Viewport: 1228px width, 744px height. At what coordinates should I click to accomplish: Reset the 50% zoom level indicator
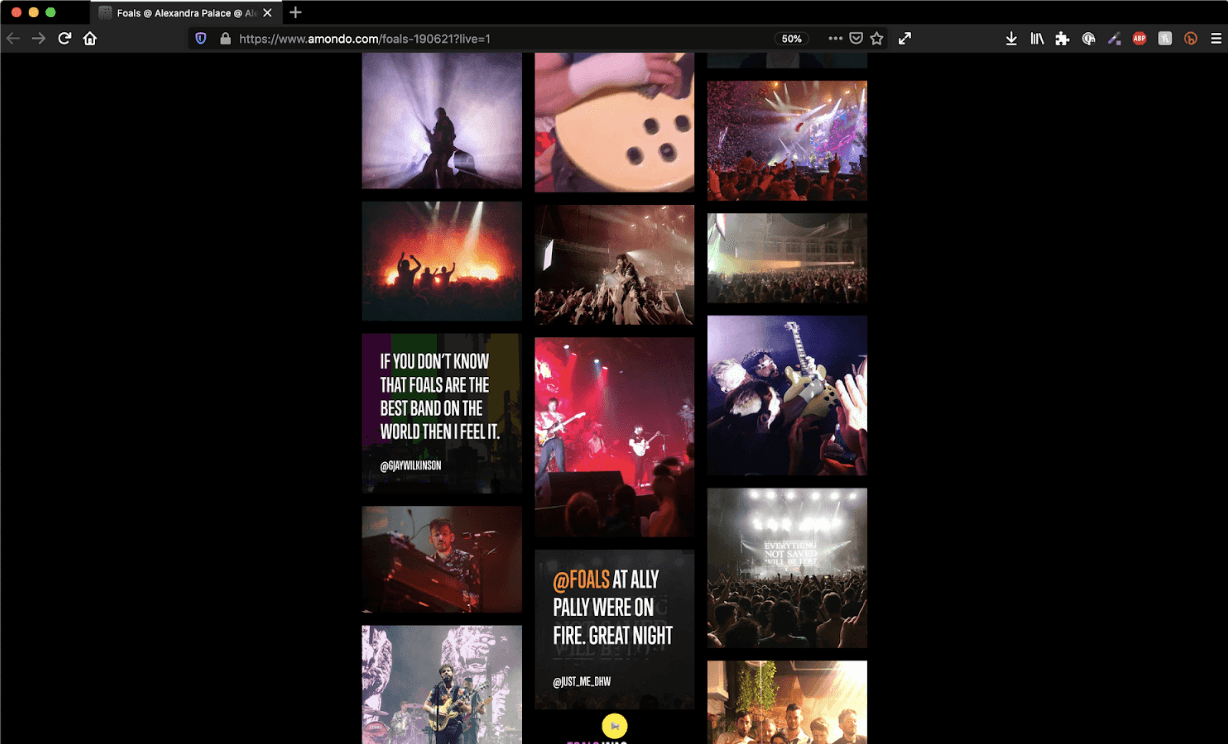point(791,38)
